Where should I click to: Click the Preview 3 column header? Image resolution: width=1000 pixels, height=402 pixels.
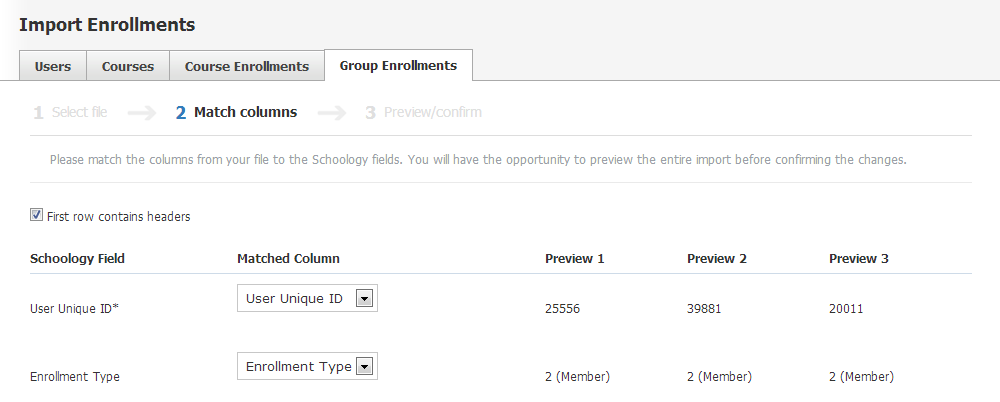[x=858, y=258]
